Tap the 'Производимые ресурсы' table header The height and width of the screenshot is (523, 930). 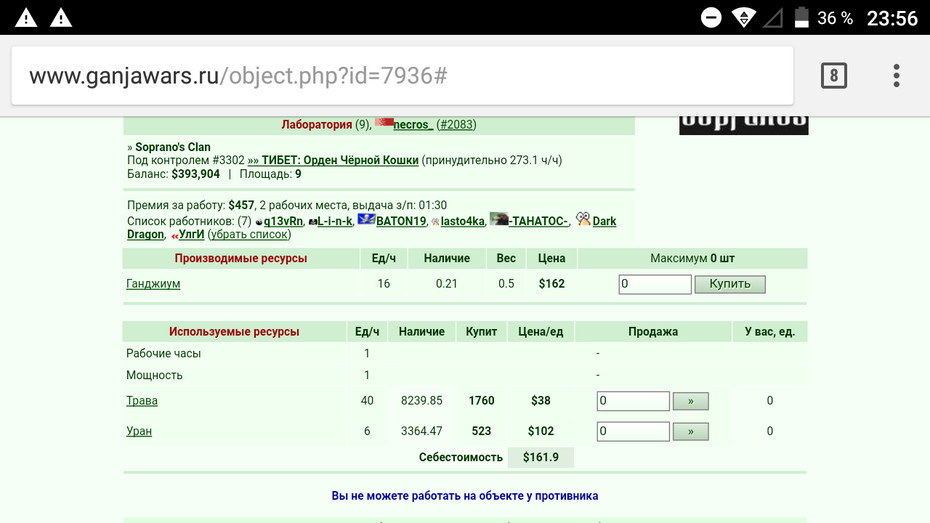pos(241,259)
